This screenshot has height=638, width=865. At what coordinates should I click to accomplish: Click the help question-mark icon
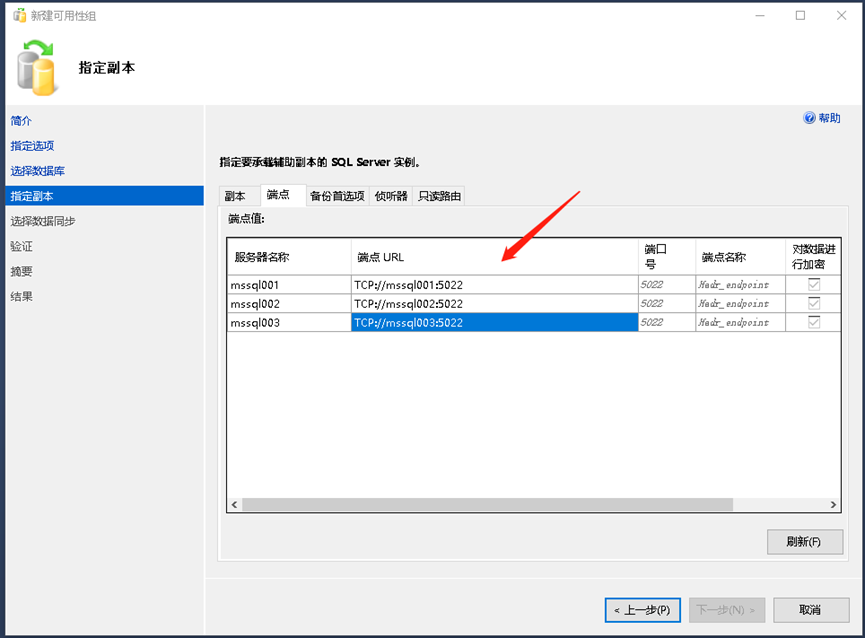[x=809, y=118]
